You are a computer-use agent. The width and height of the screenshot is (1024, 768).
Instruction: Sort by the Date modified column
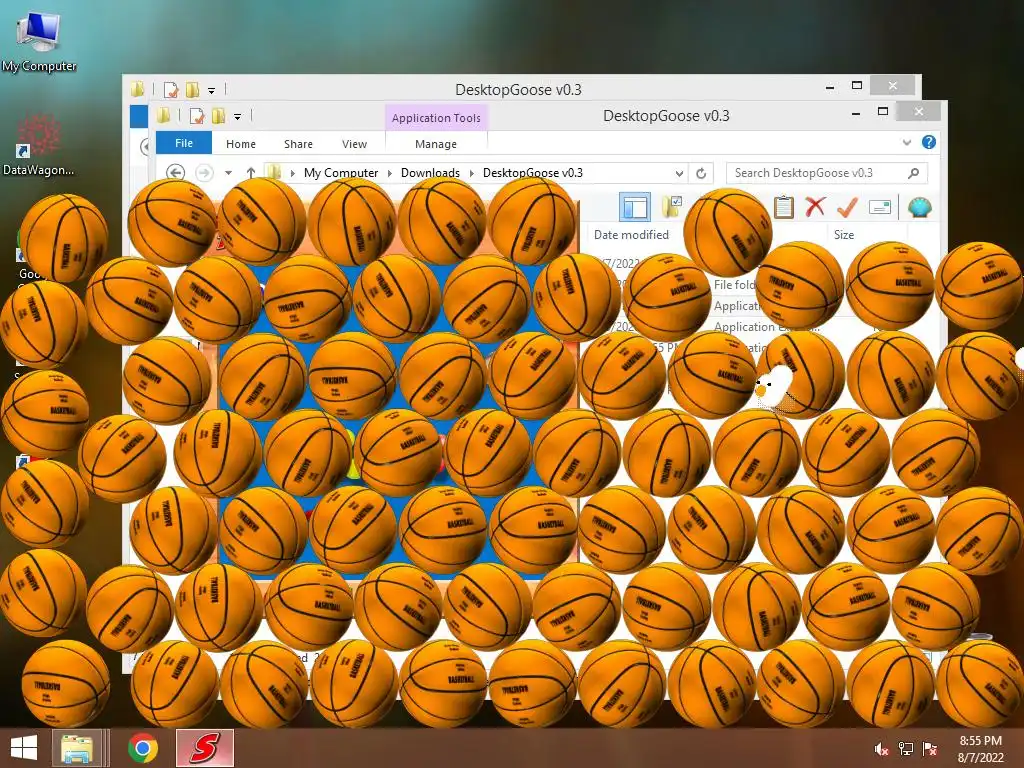[x=632, y=234]
